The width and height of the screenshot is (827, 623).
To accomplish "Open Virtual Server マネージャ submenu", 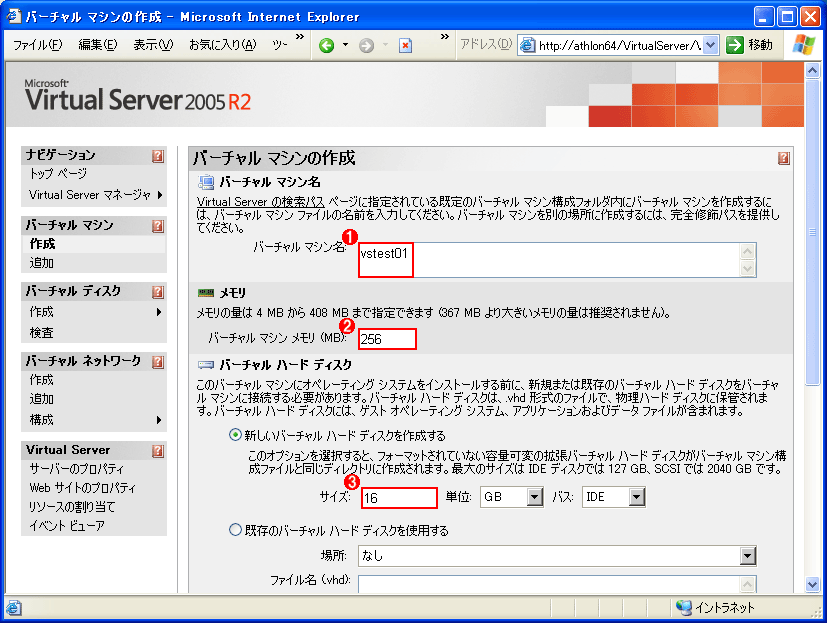I will click(95, 195).
